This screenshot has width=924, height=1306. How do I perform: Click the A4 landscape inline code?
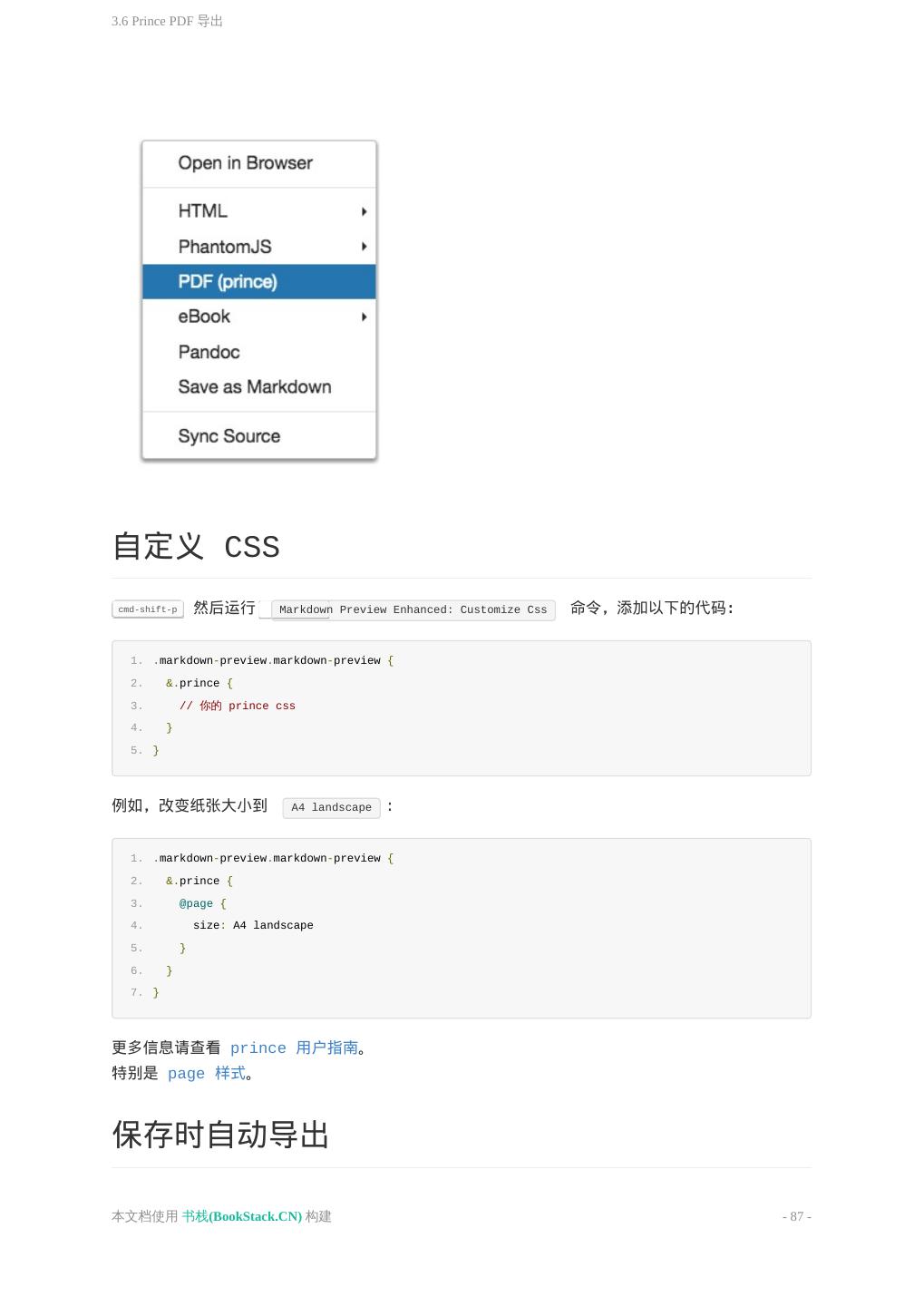(x=331, y=807)
